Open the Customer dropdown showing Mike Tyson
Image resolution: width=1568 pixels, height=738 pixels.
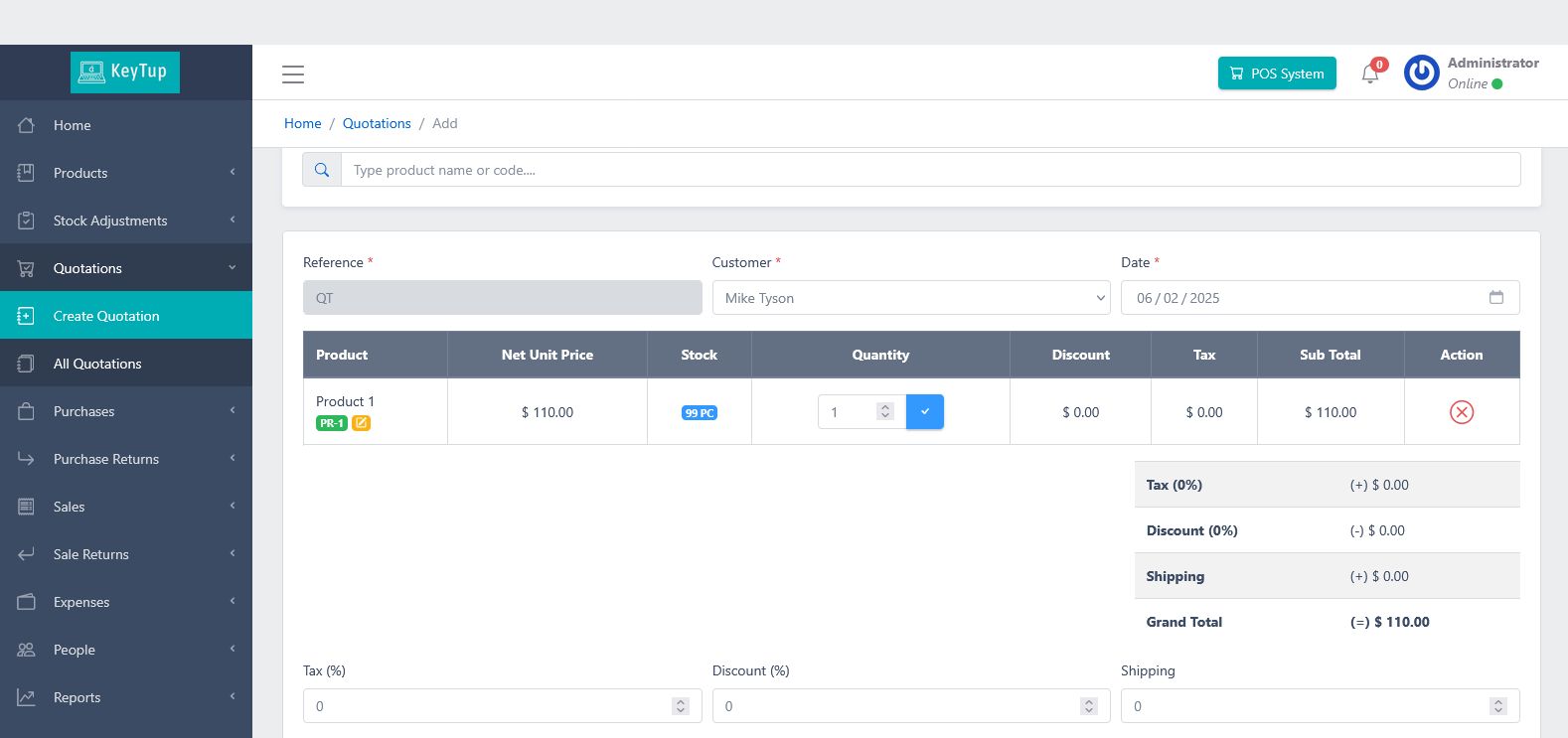pos(910,298)
